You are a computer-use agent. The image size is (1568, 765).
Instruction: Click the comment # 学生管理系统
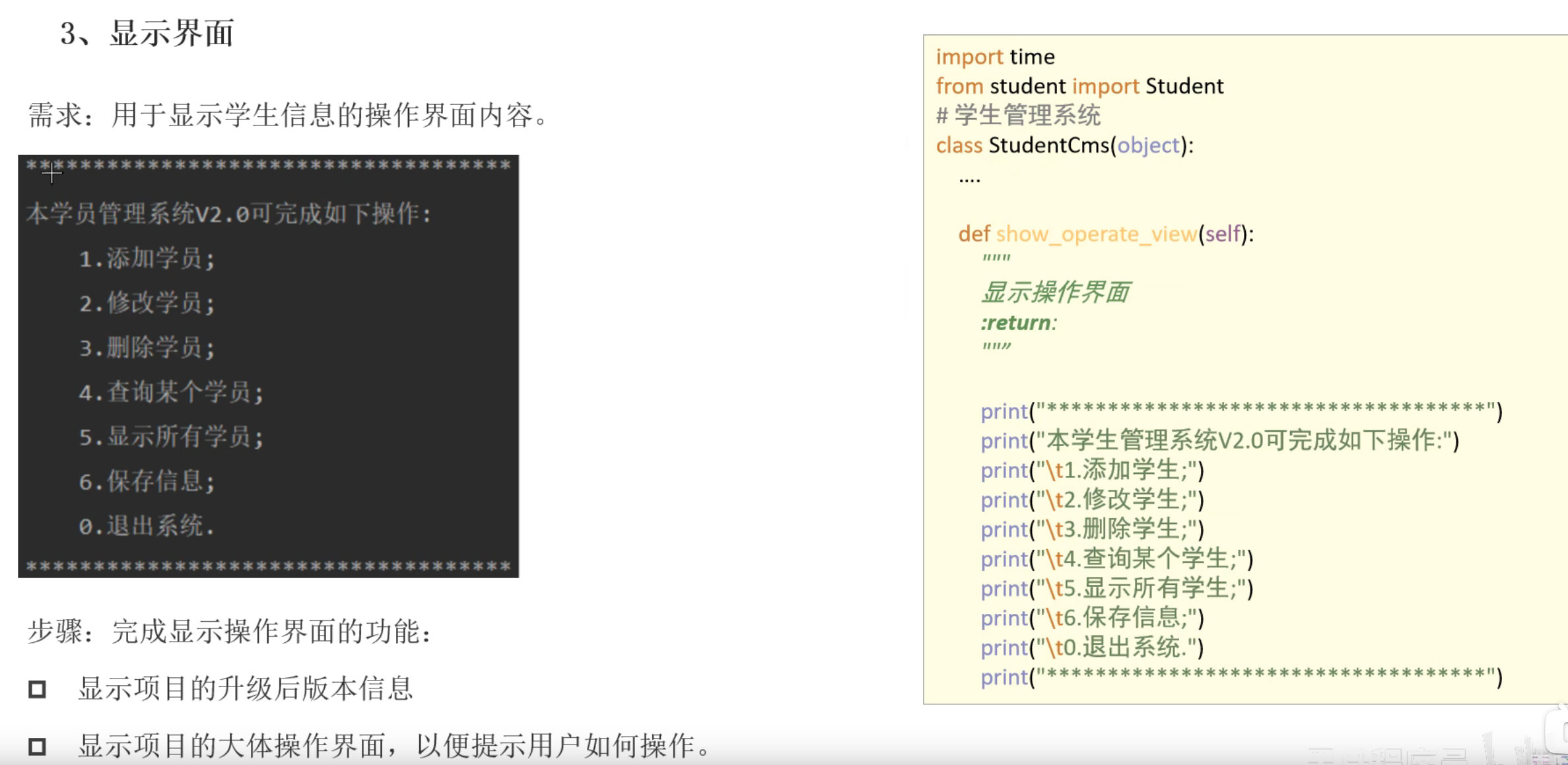(1018, 116)
